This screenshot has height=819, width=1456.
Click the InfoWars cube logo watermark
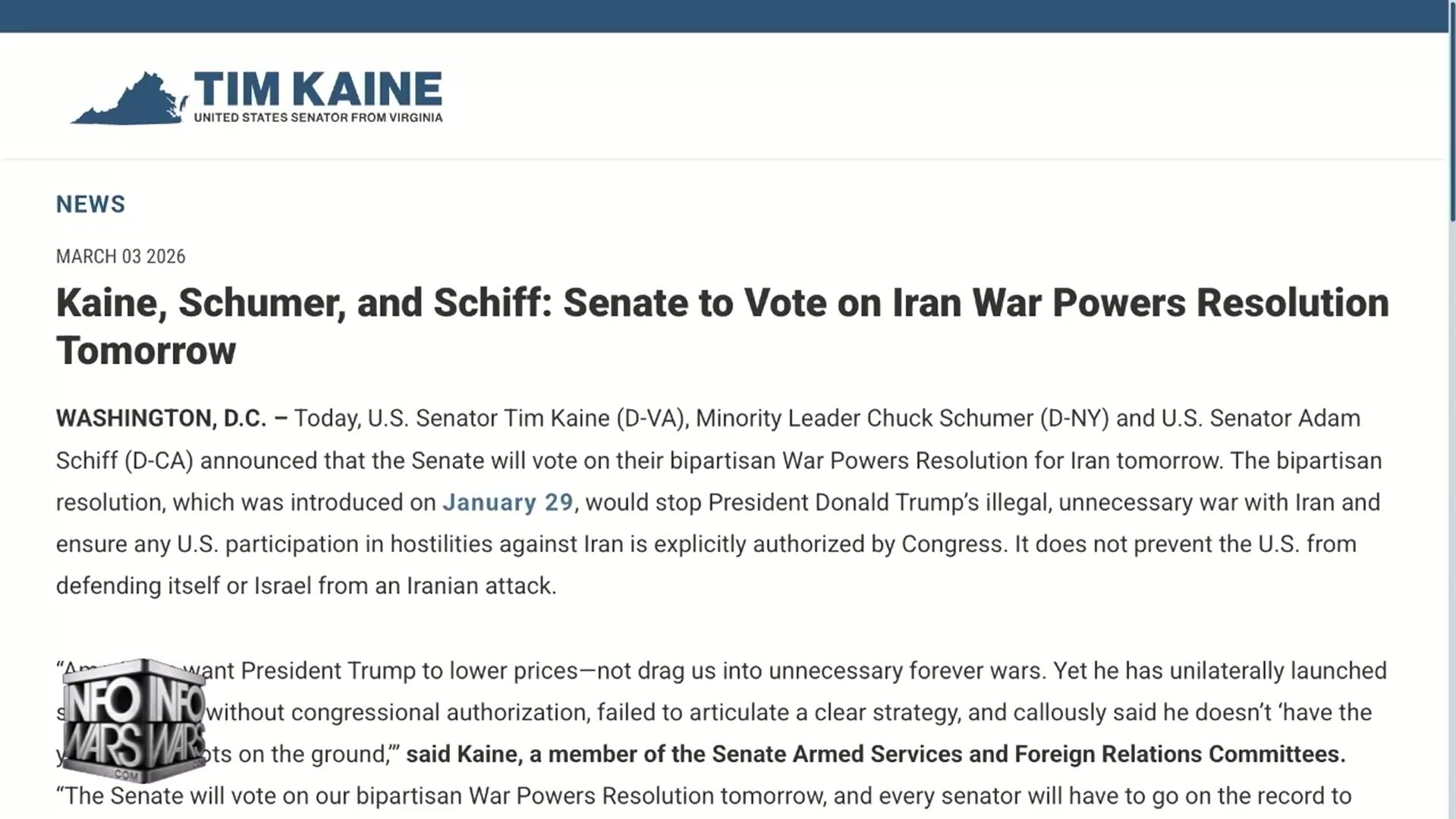[x=134, y=720]
